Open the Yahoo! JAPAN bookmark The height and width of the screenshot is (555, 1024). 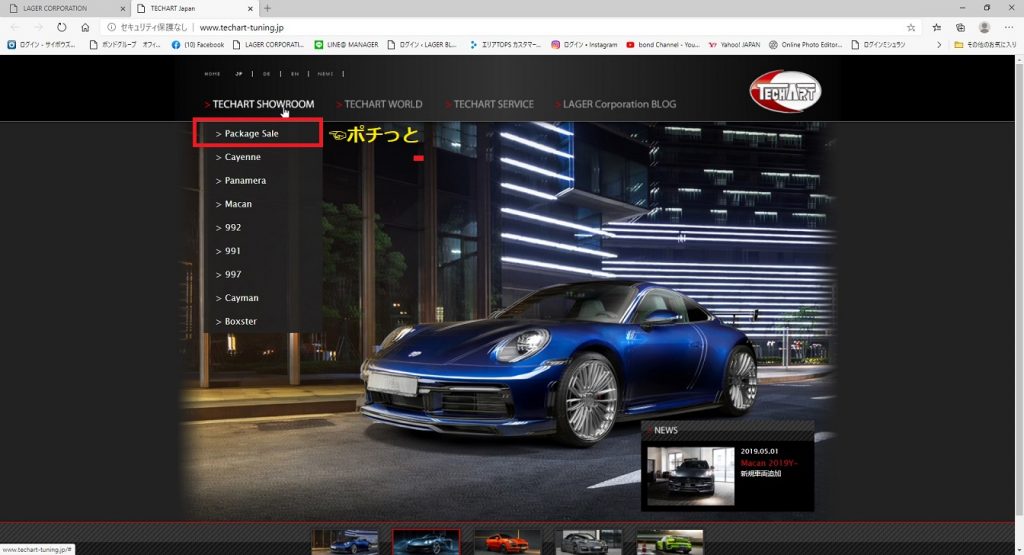[x=733, y=45]
